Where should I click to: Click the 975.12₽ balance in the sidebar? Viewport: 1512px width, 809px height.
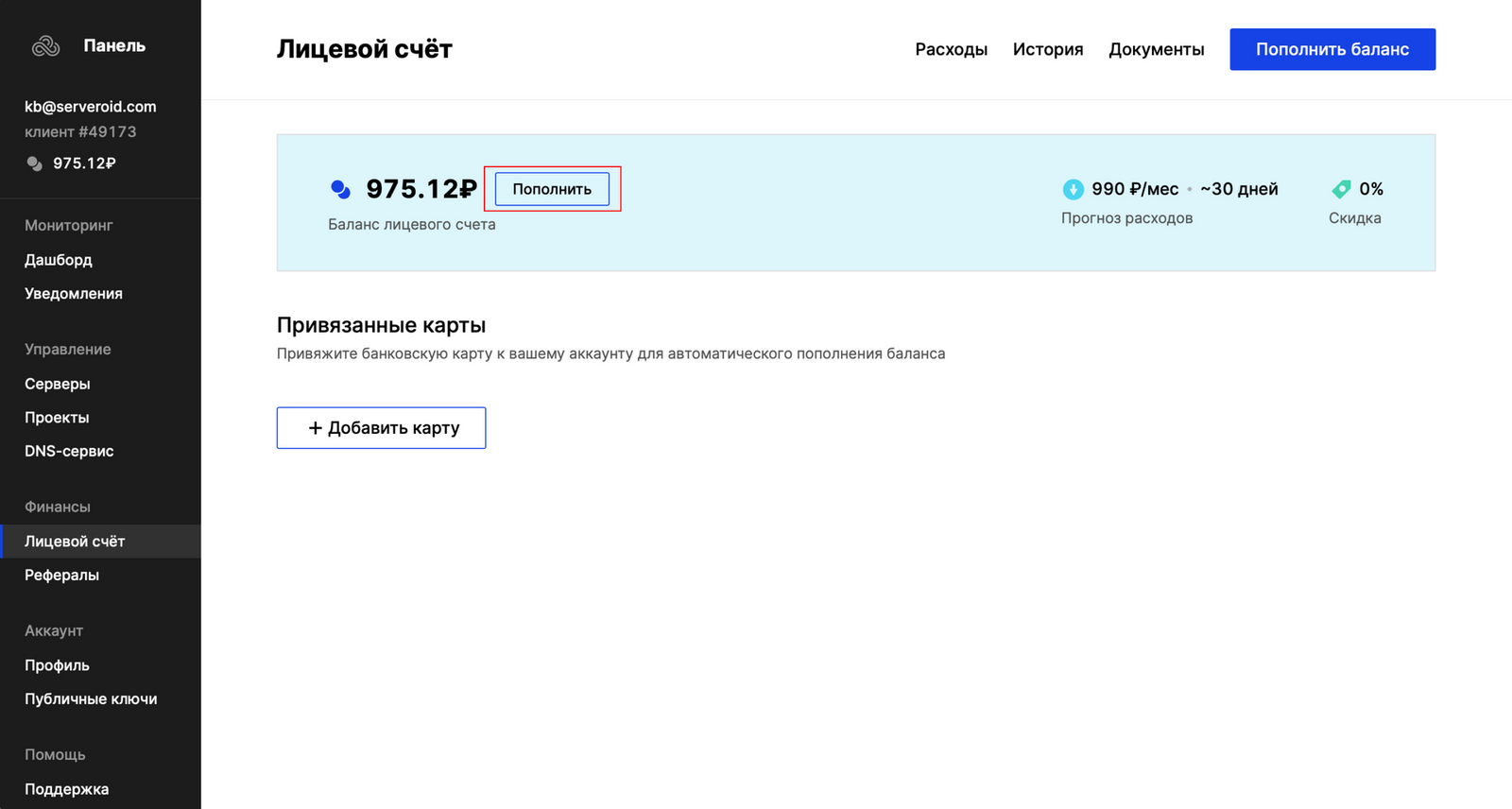click(84, 164)
